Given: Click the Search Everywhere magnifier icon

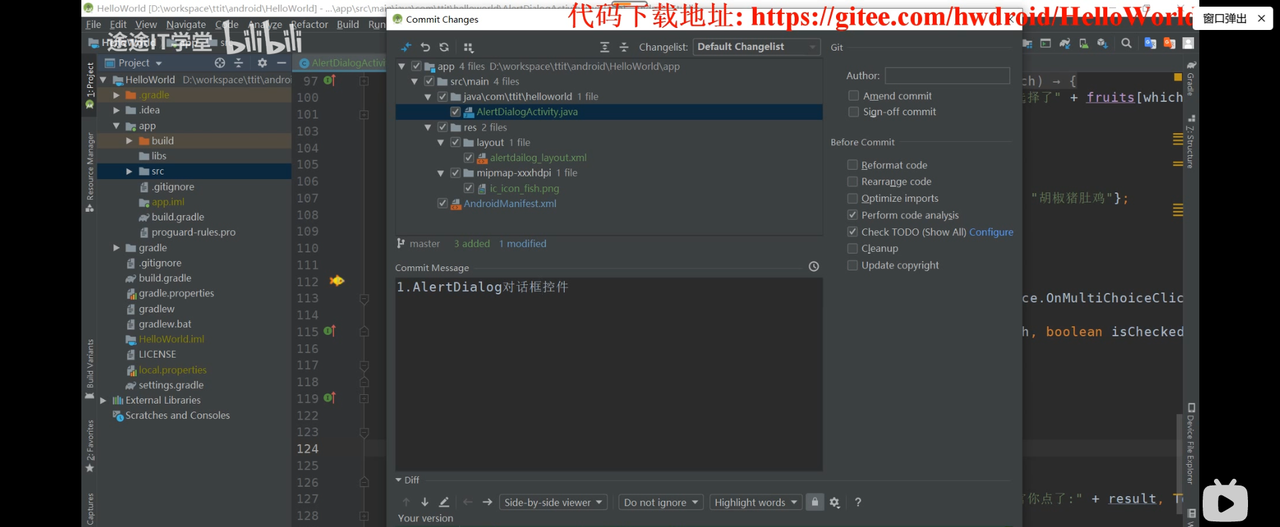Looking at the screenshot, I should pos(1126,44).
